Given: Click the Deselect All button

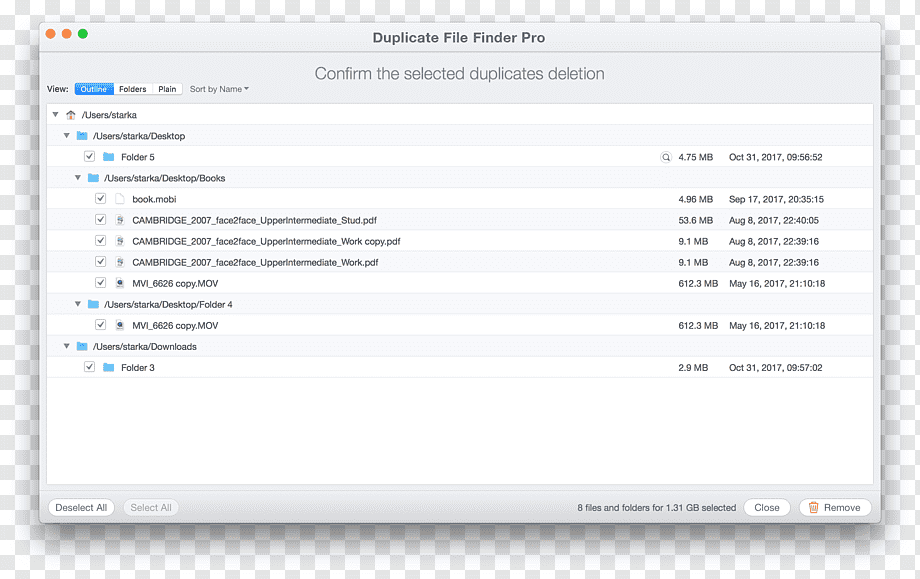Looking at the screenshot, I should (x=81, y=507).
